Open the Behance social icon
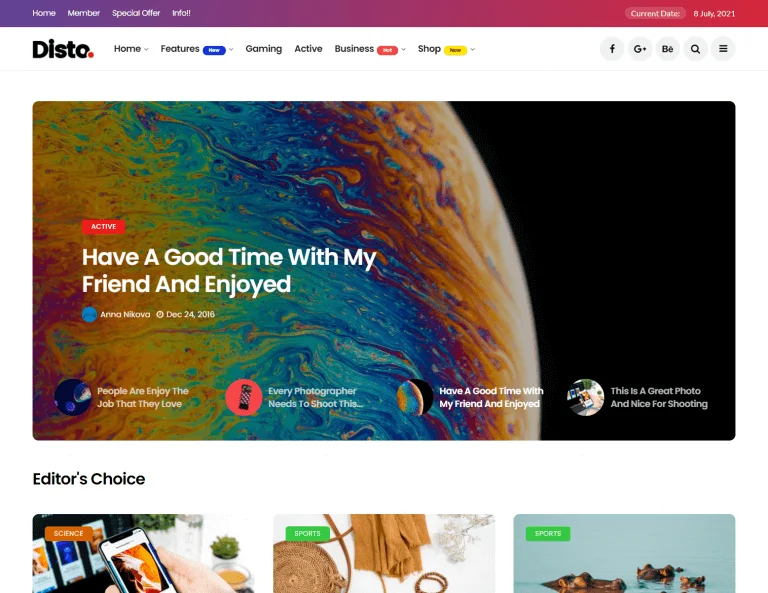This screenshot has height=593, width=768. (x=668, y=49)
